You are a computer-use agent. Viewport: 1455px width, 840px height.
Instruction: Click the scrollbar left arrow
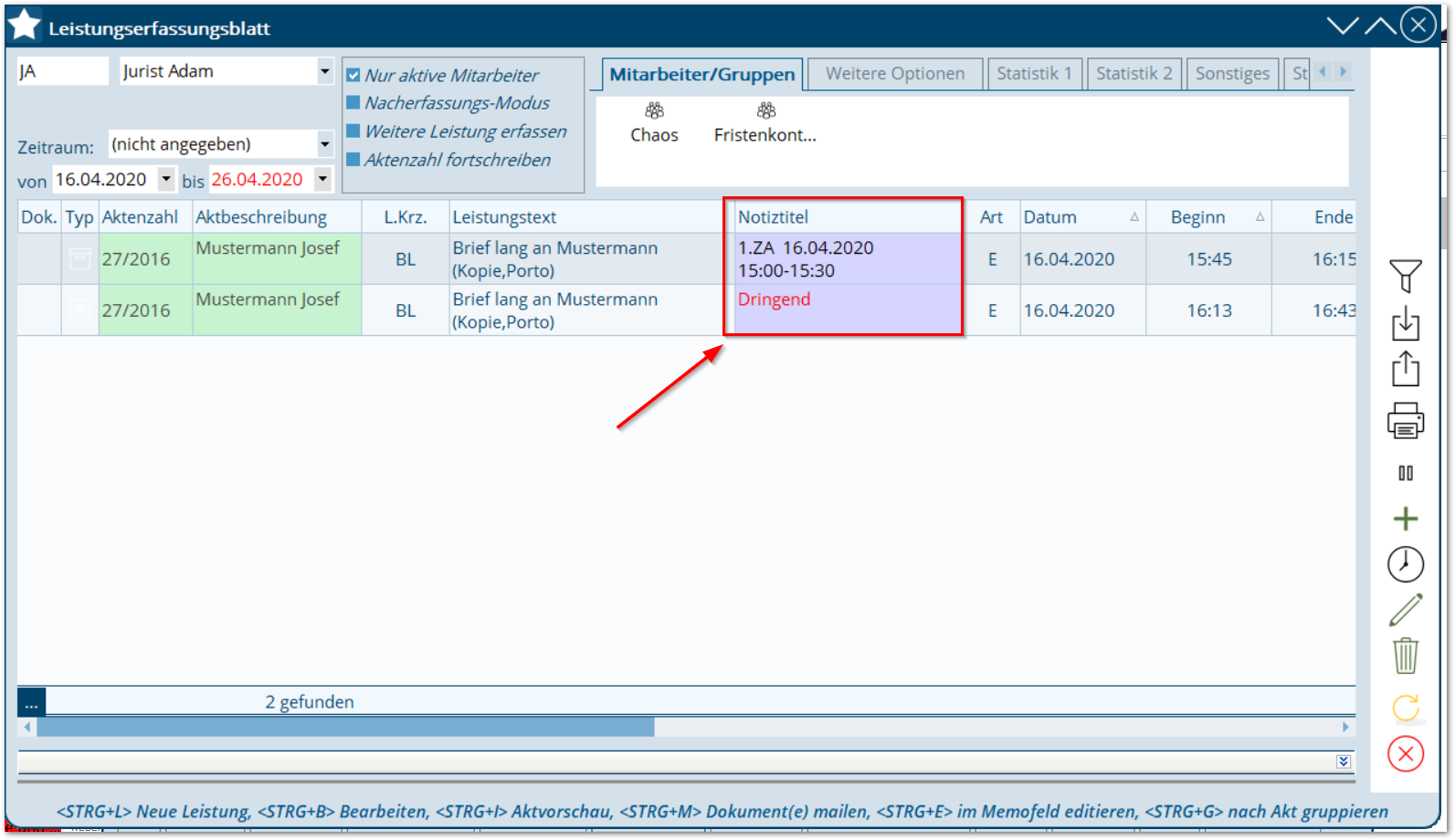[27, 727]
